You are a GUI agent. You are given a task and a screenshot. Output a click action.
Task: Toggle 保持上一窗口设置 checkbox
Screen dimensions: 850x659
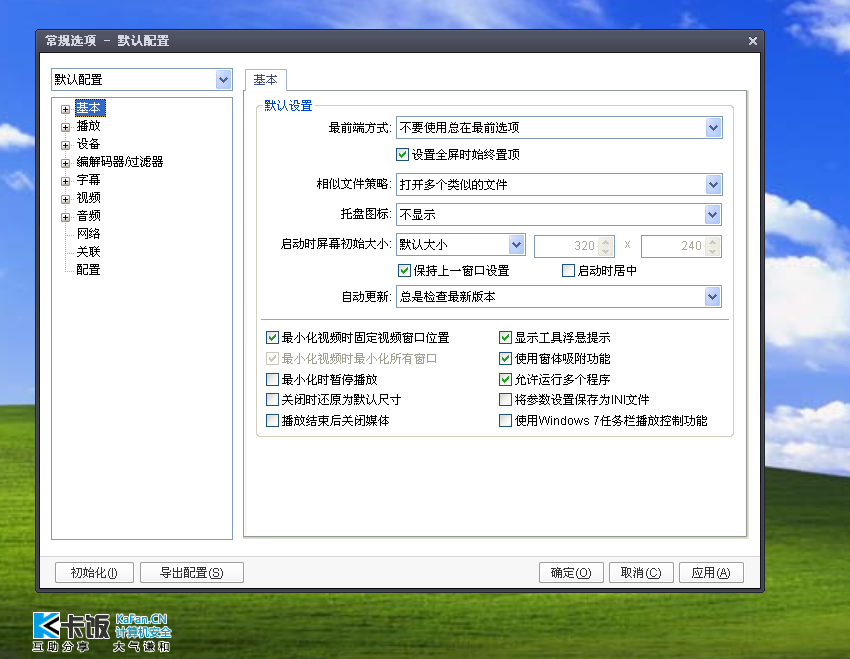pos(404,270)
